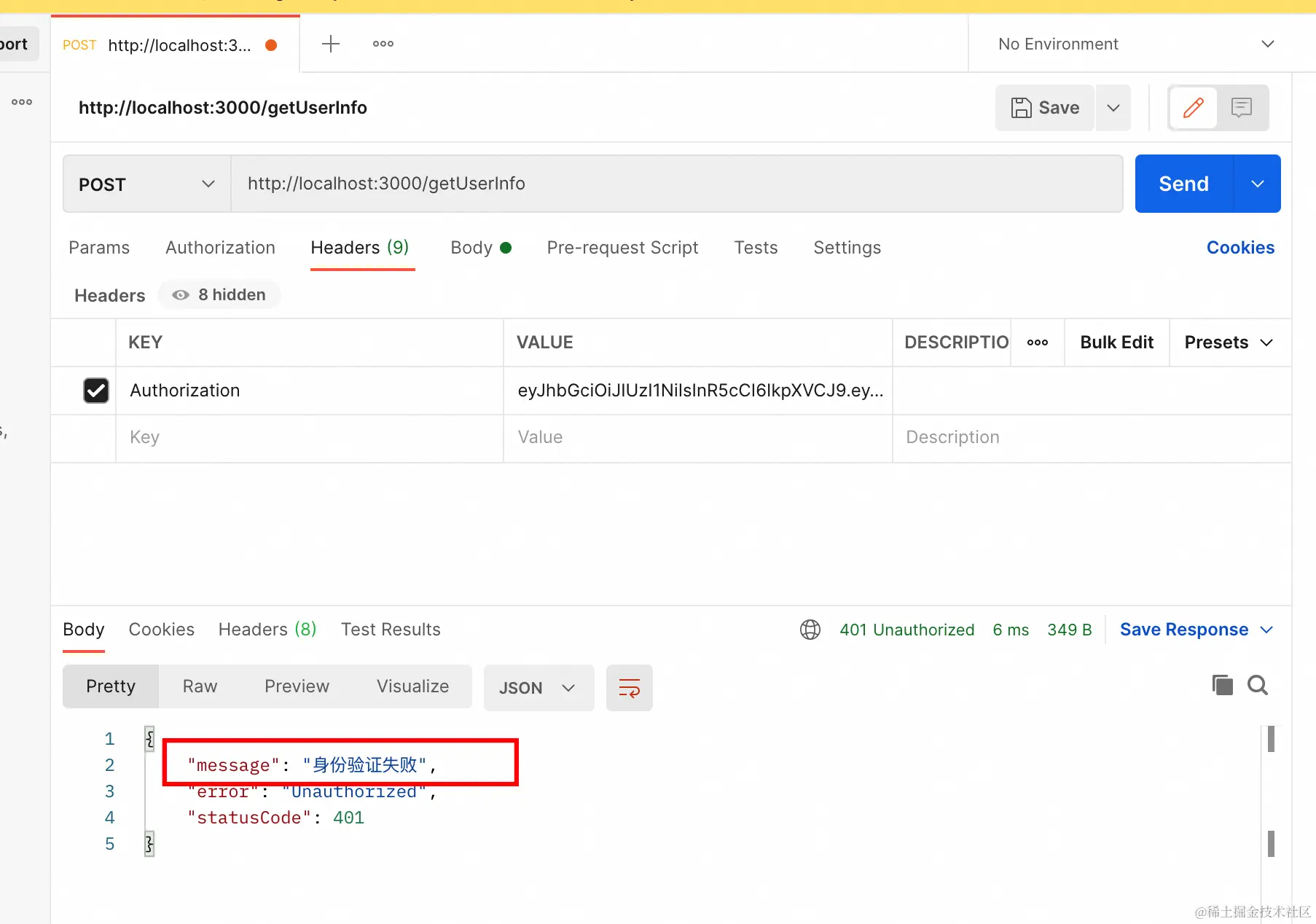Open the Cookies link

(1240, 248)
